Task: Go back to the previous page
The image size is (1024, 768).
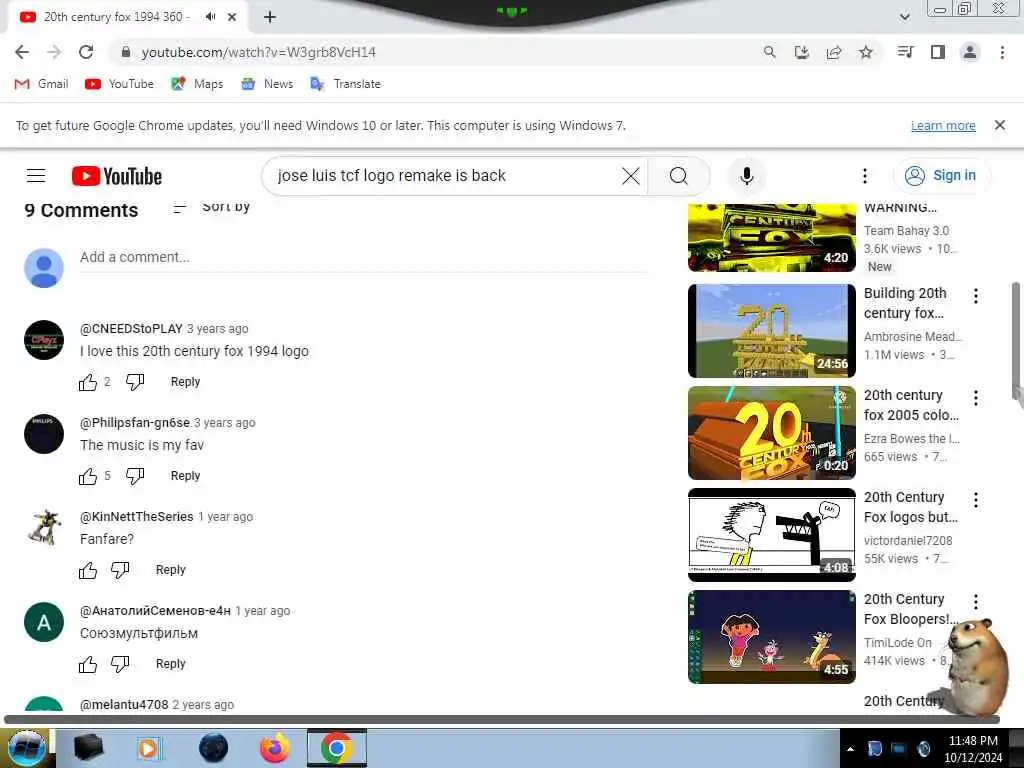Action: tap(22, 52)
